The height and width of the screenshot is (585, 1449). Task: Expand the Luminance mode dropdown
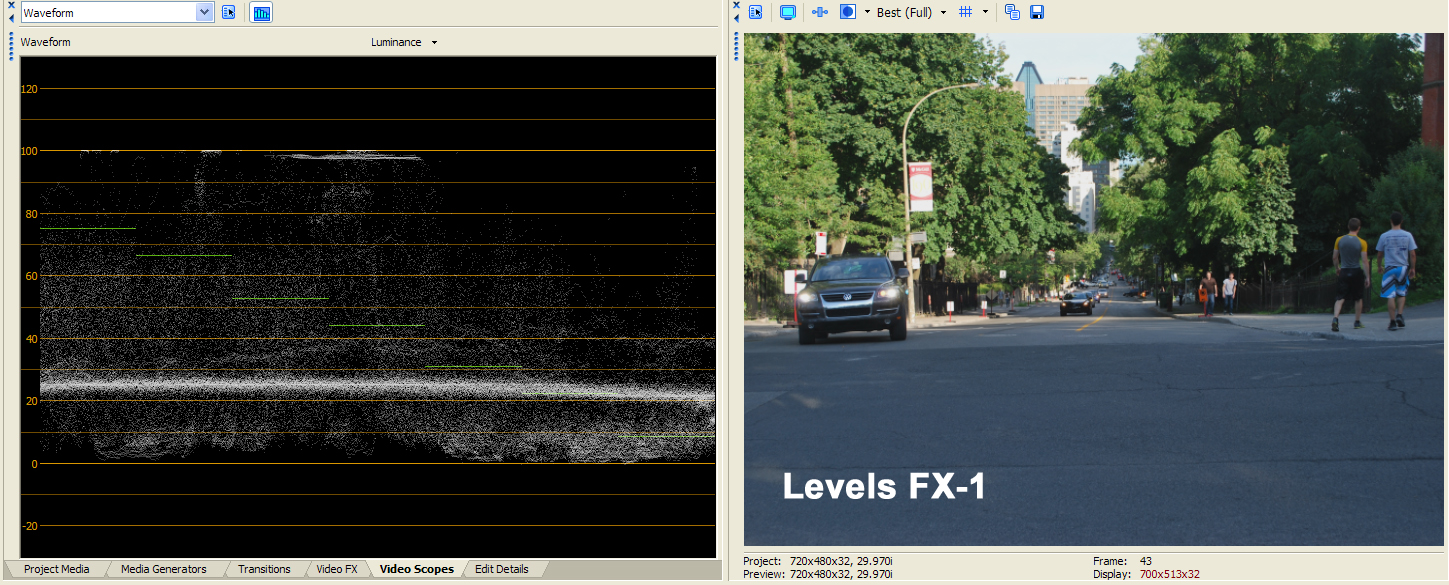point(434,42)
